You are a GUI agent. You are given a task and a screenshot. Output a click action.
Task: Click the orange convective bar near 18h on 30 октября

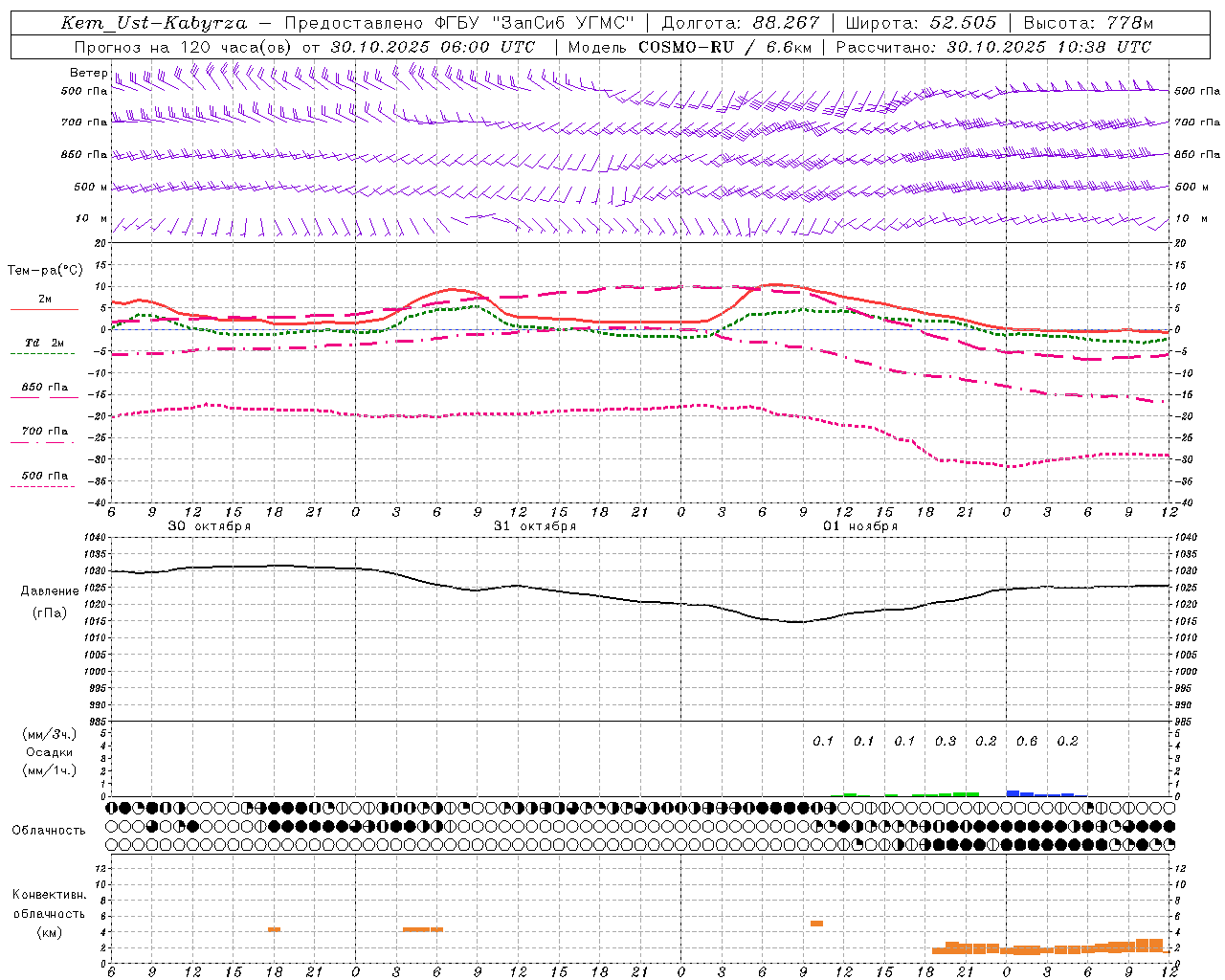[274, 929]
